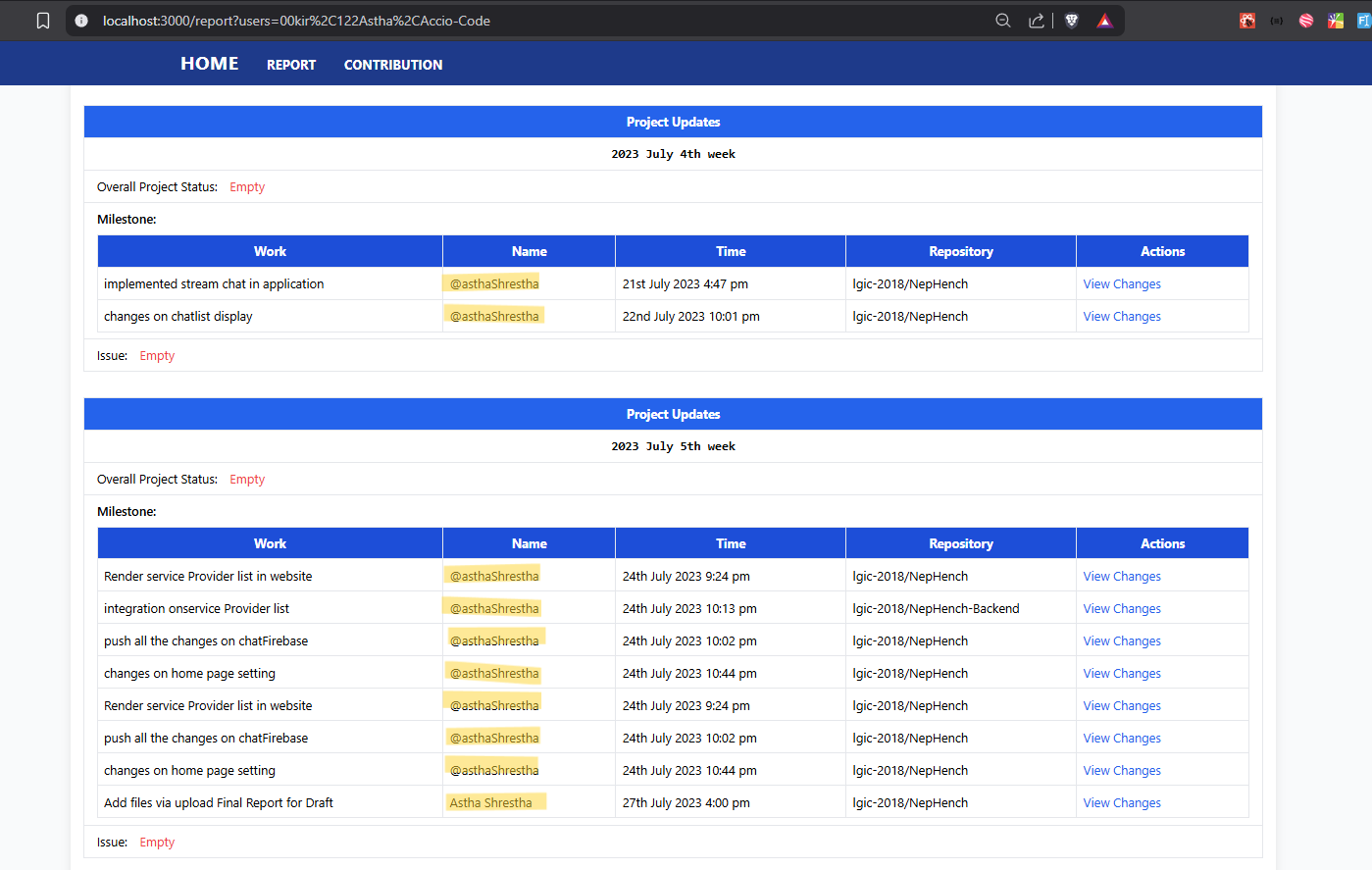Click the share page icon

[x=1036, y=21]
